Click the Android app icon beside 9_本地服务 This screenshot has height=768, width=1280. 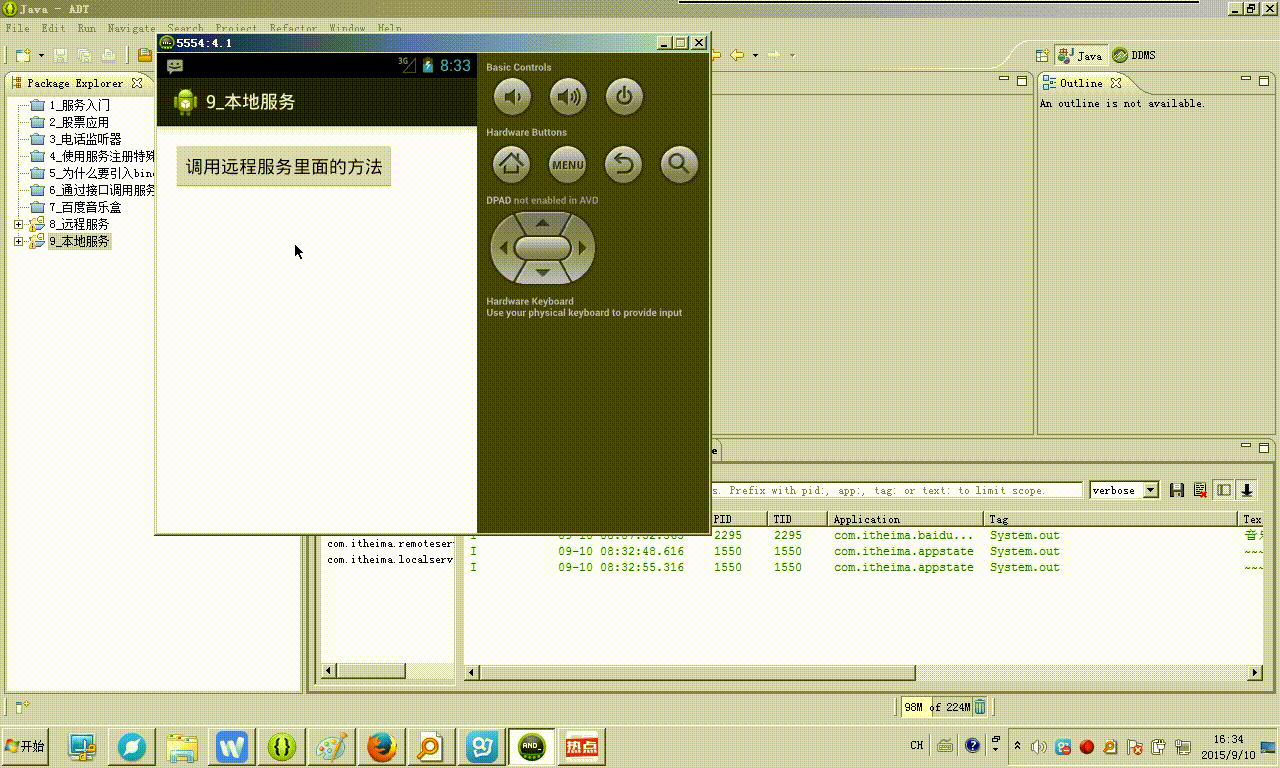pos(185,102)
